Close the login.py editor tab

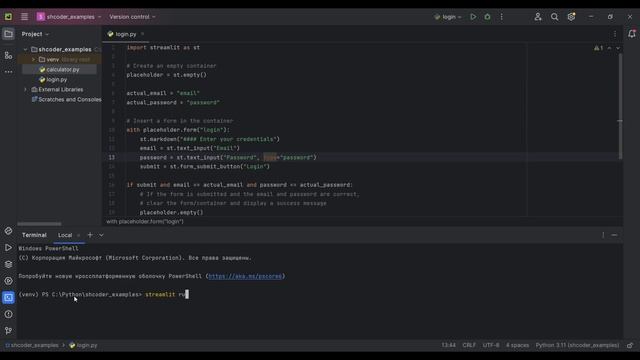(142, 34)
